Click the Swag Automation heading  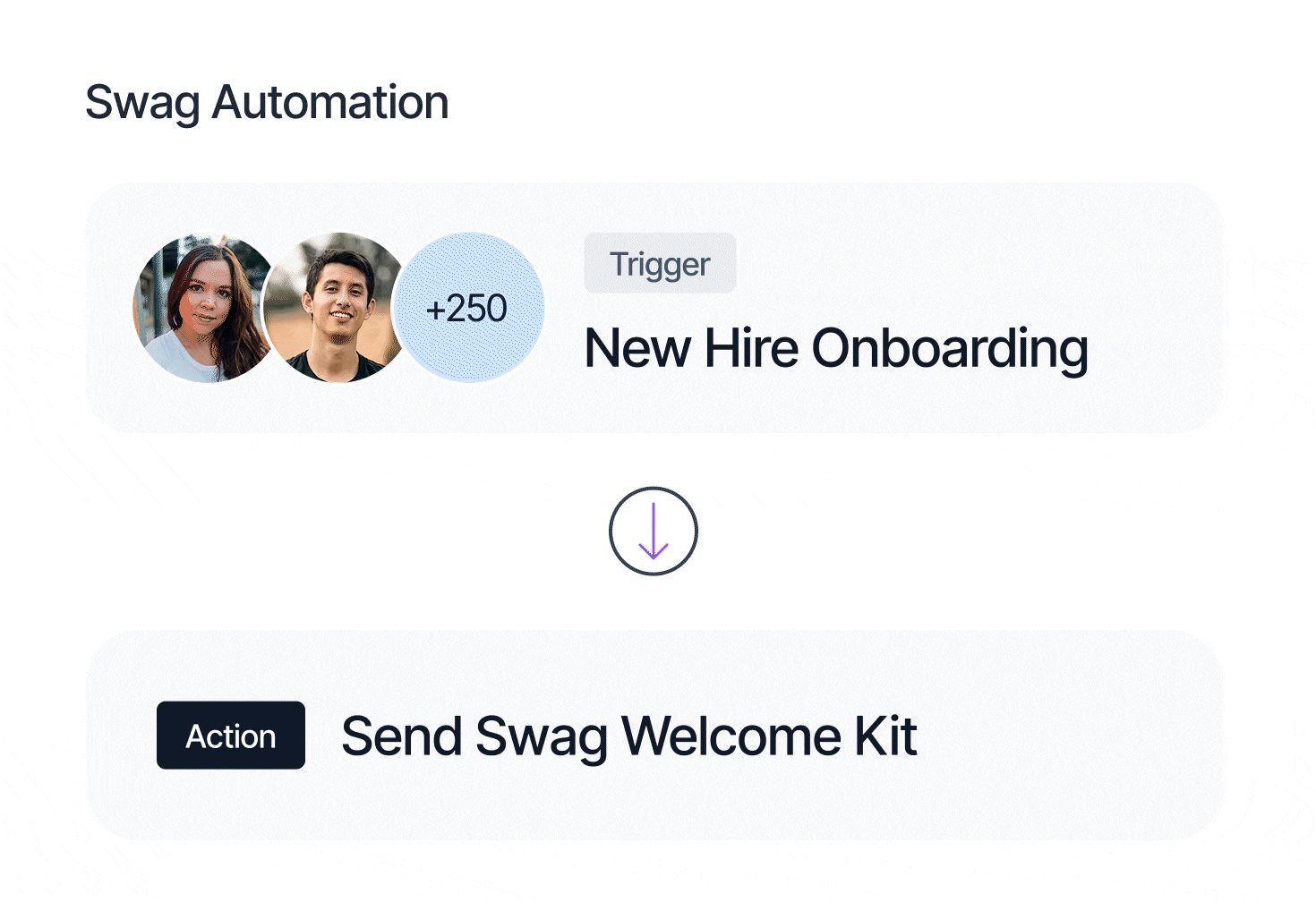267,102
